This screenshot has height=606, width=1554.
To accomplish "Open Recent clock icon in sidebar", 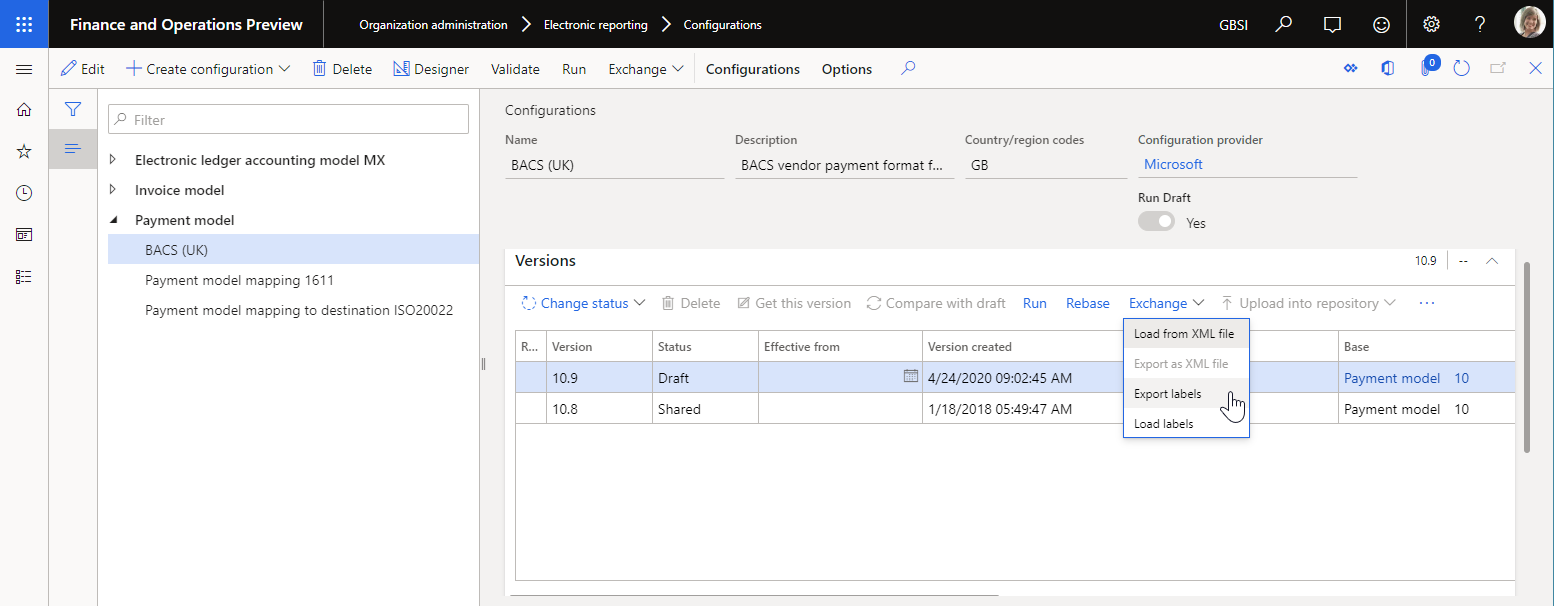I will (x=24, y=193).
